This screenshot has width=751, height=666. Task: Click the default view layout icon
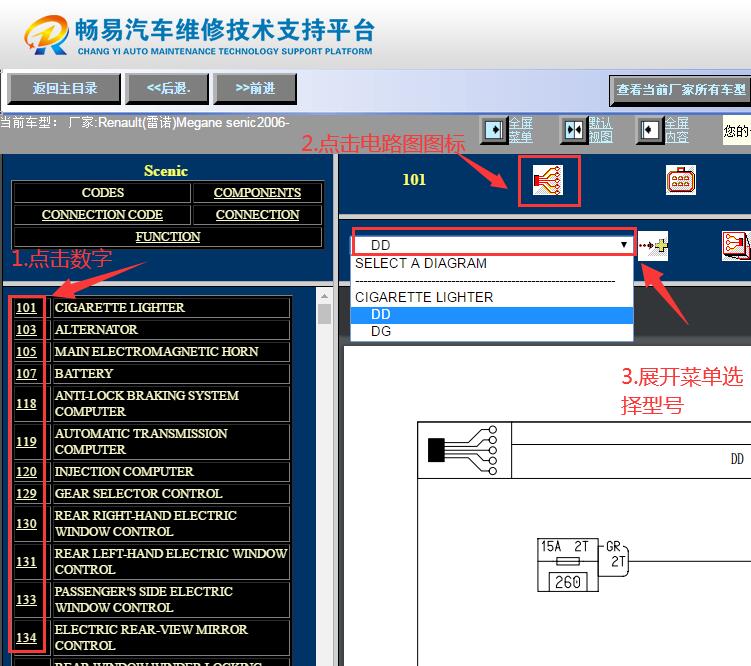click(573, 130)
